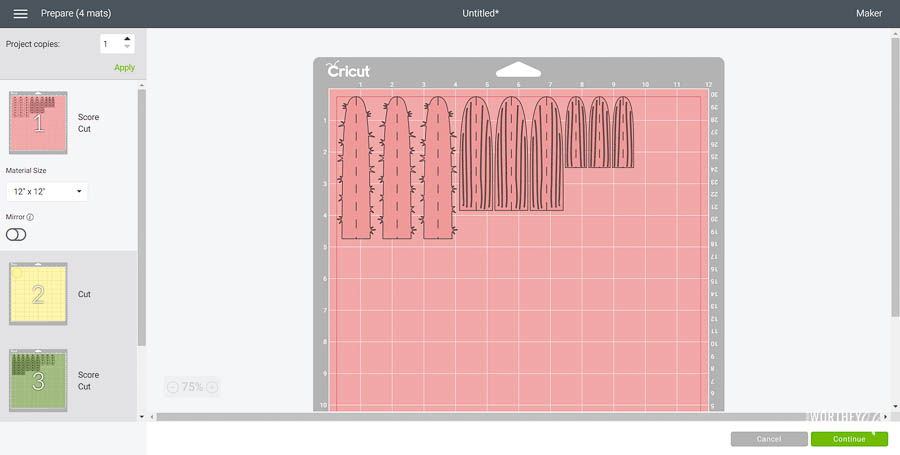Viewport: 900px width, 455px height.
Task: Toggle the Mirror switch
Action: tap(16, 234)
